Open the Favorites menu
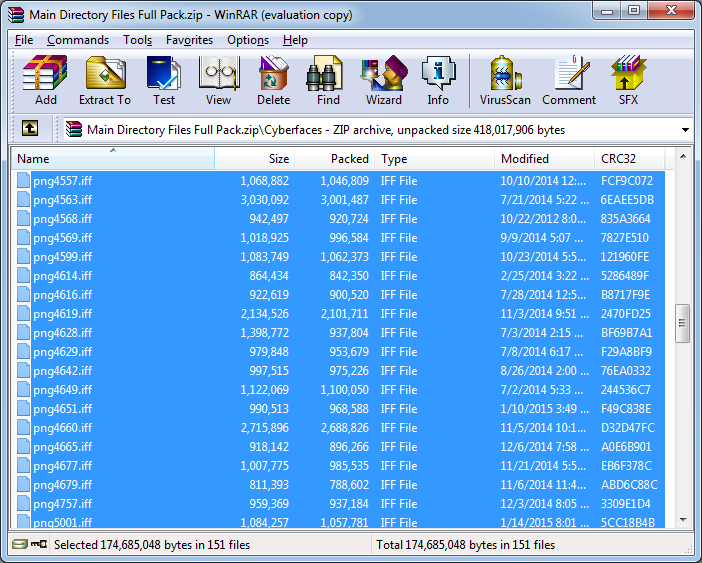Viewport: 702px width, 563px height. coord(189,40)
